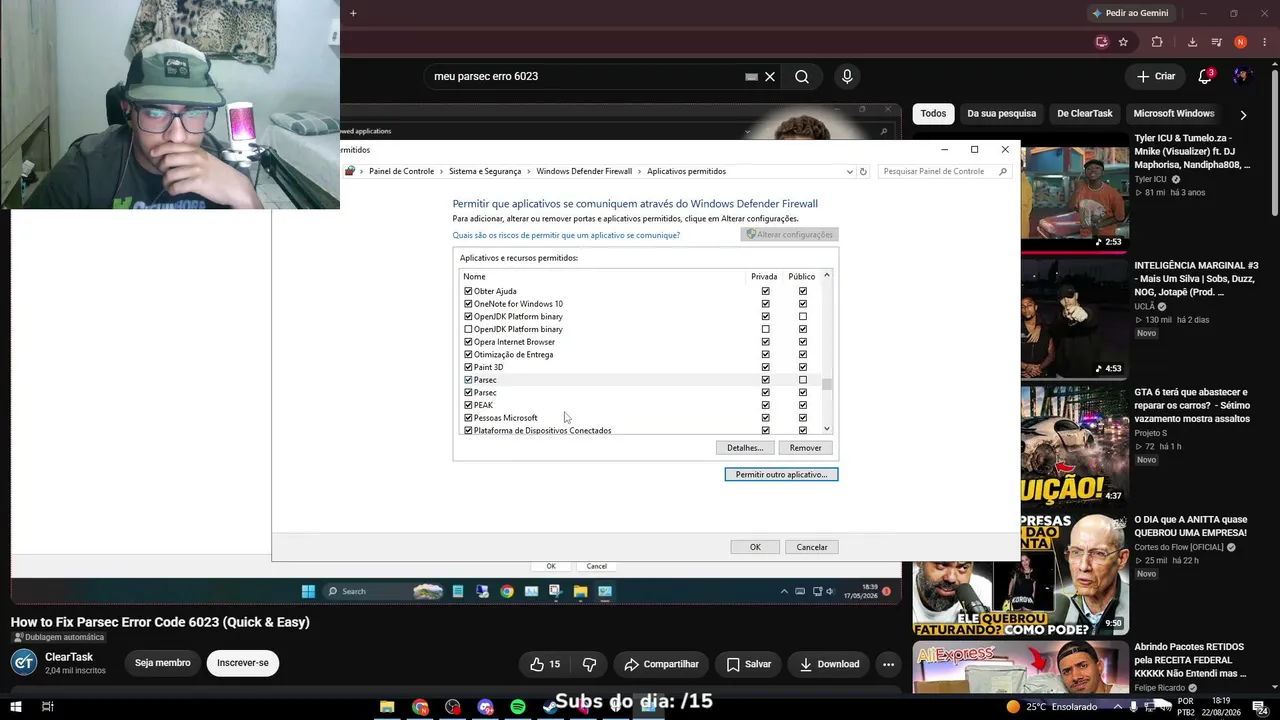Click Detalhes button in firewall dialog
Screen dimensions: 1280x720
745,448
